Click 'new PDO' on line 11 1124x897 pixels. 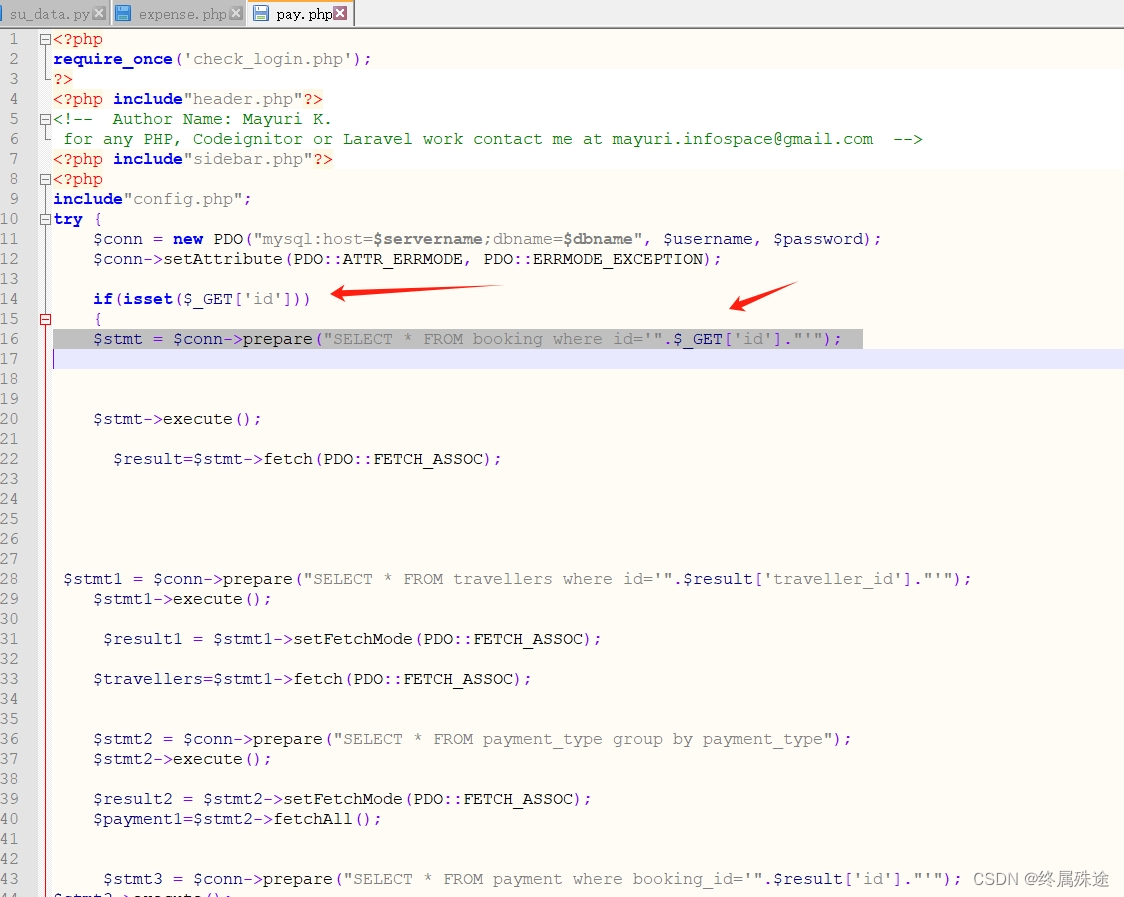(208, 239)
